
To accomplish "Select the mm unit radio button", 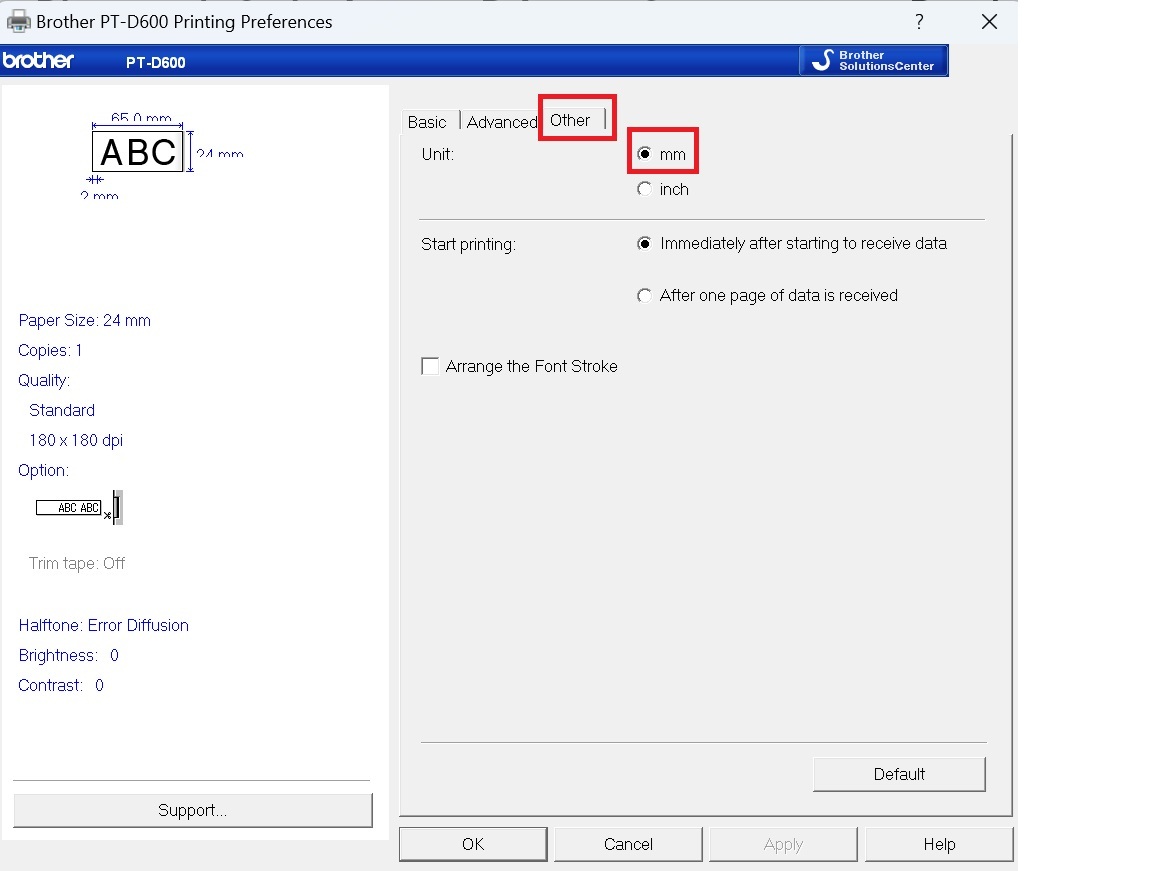I will [x=645, y=154].
